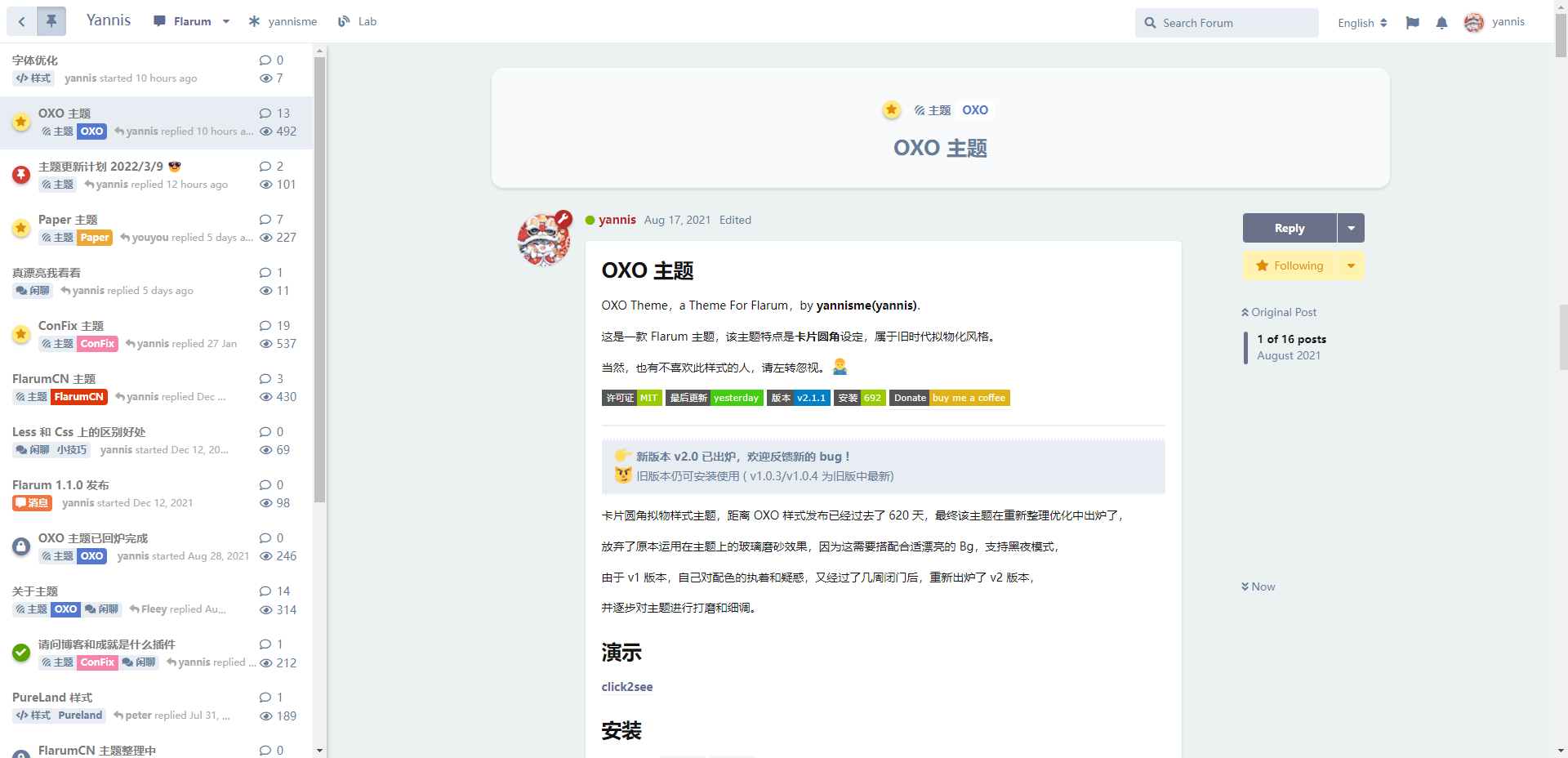
Task: Click the red pinned badge on 主题更新计划
Action: coord(21,174)
